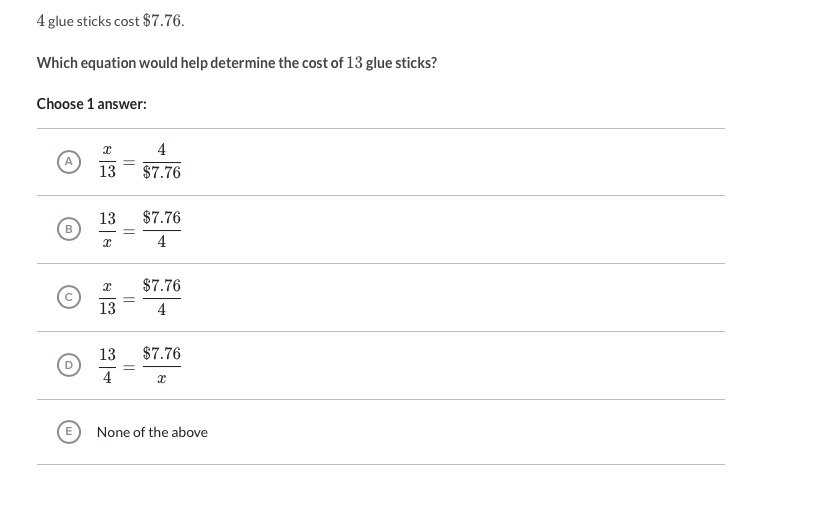Click the equals sign in option D

tap(129, 368)
